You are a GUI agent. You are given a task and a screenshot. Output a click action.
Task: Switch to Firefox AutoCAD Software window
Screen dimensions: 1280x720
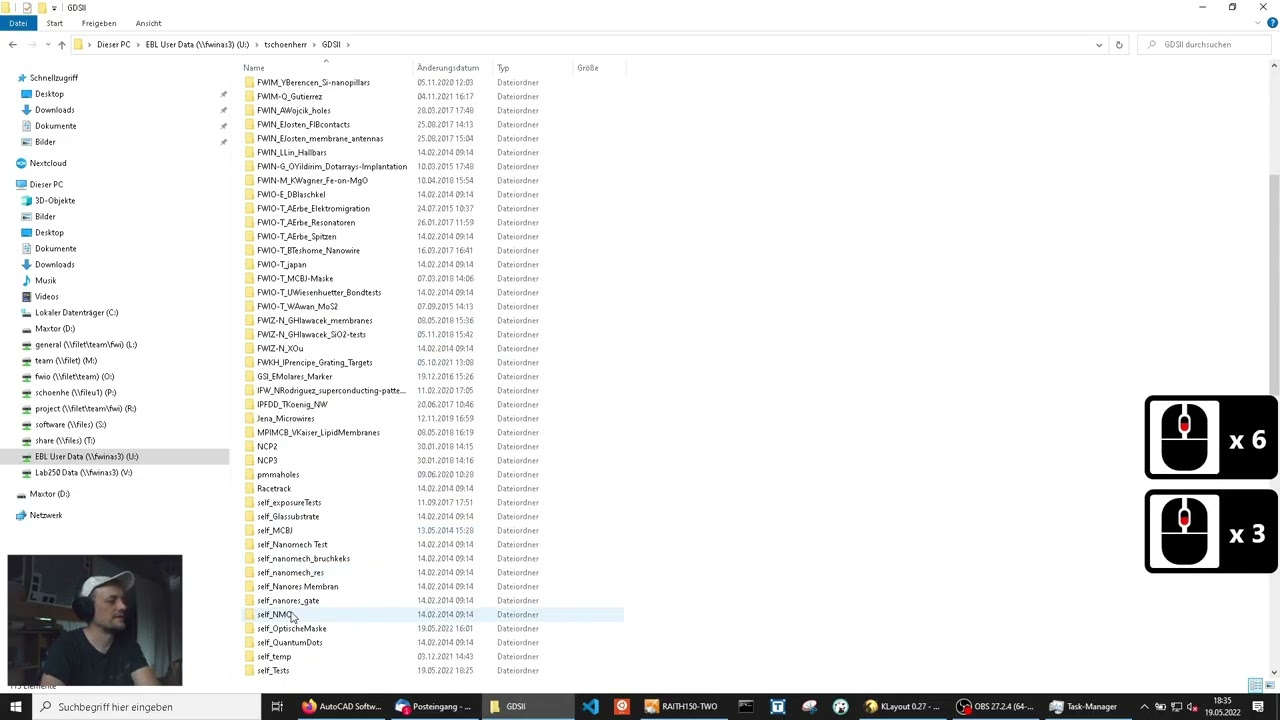tap(341, 707)
